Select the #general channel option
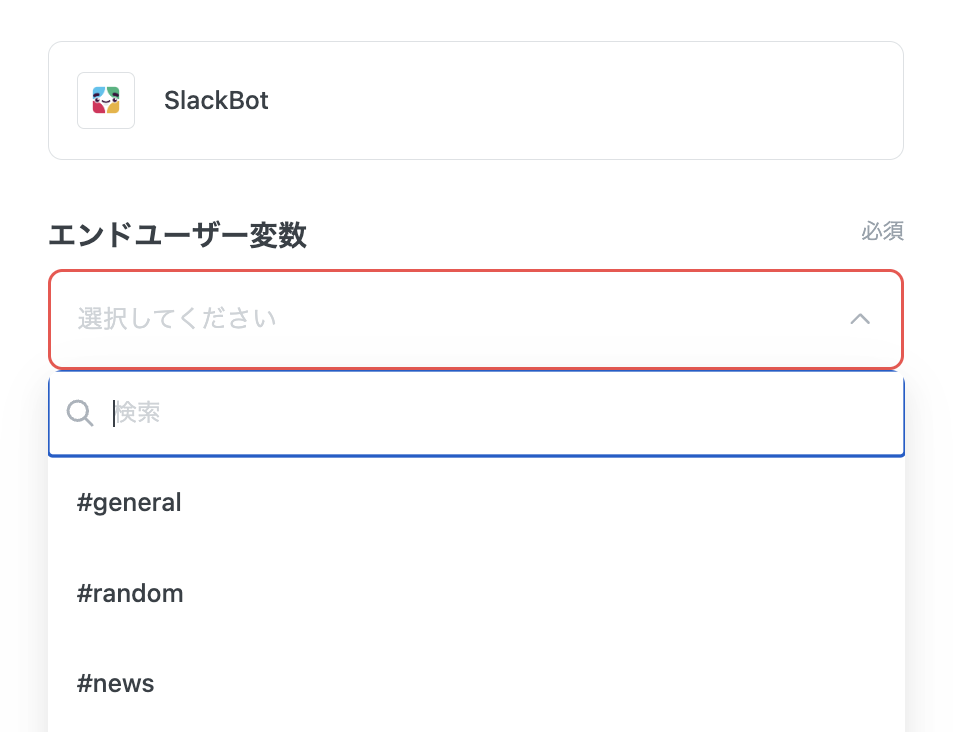This screenshot has height=732, width=954. pyautogui.click(x=129, y=502)
